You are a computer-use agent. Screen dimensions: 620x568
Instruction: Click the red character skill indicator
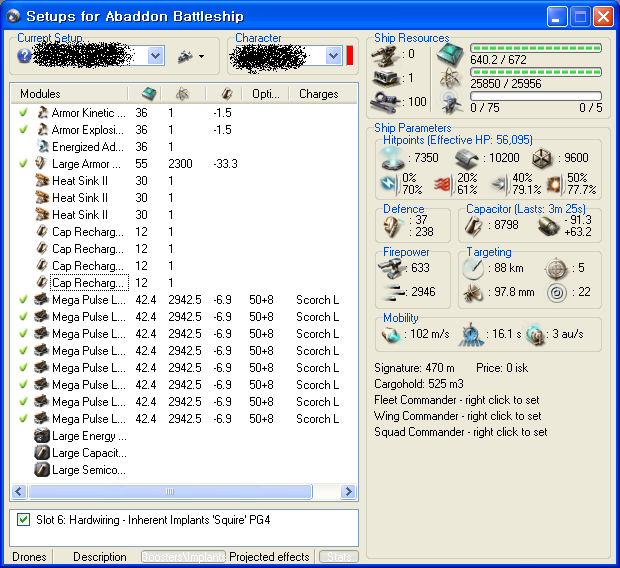tap(350, 55)
